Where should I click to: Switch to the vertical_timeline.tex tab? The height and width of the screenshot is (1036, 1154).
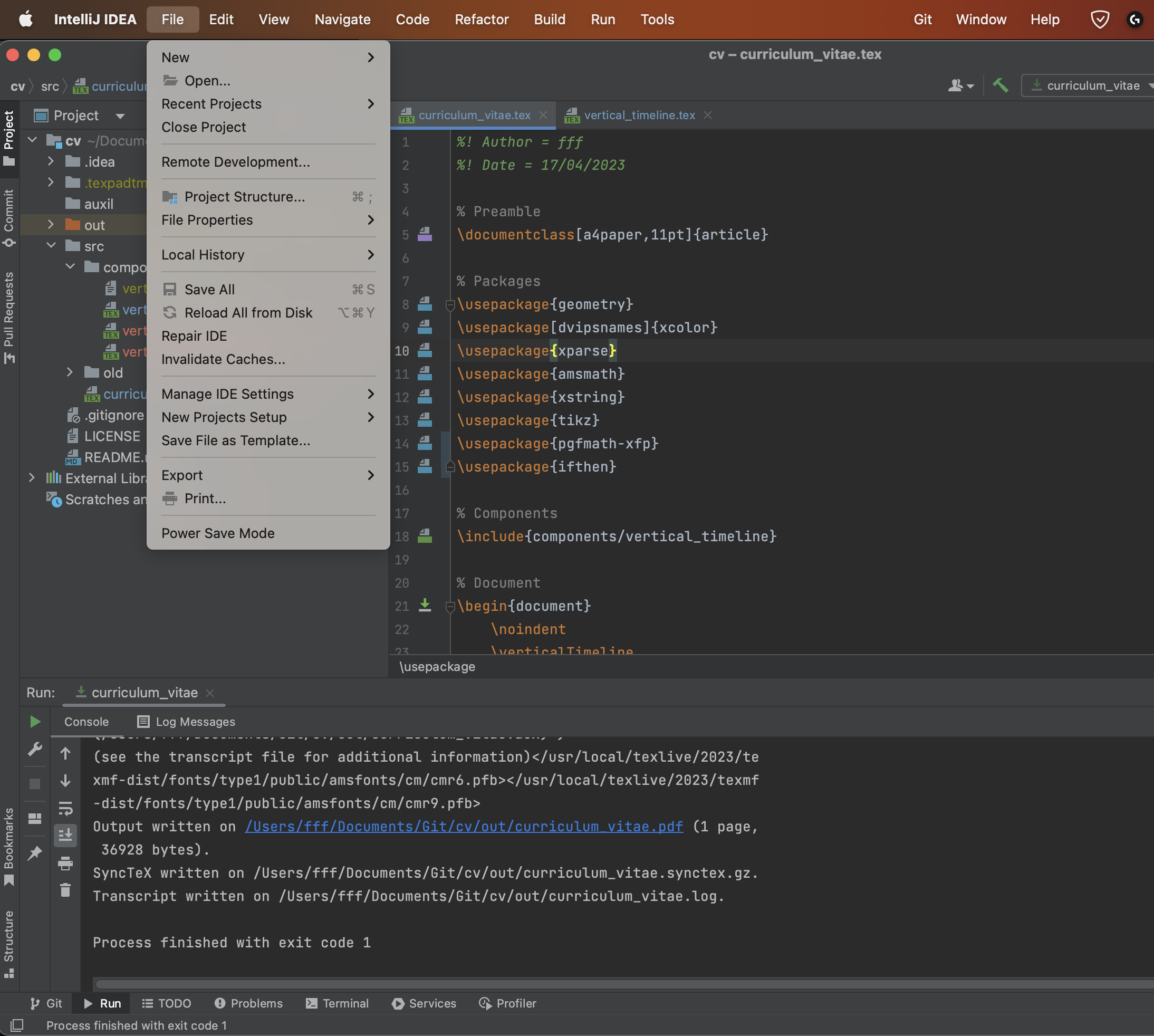click(639, 115)
